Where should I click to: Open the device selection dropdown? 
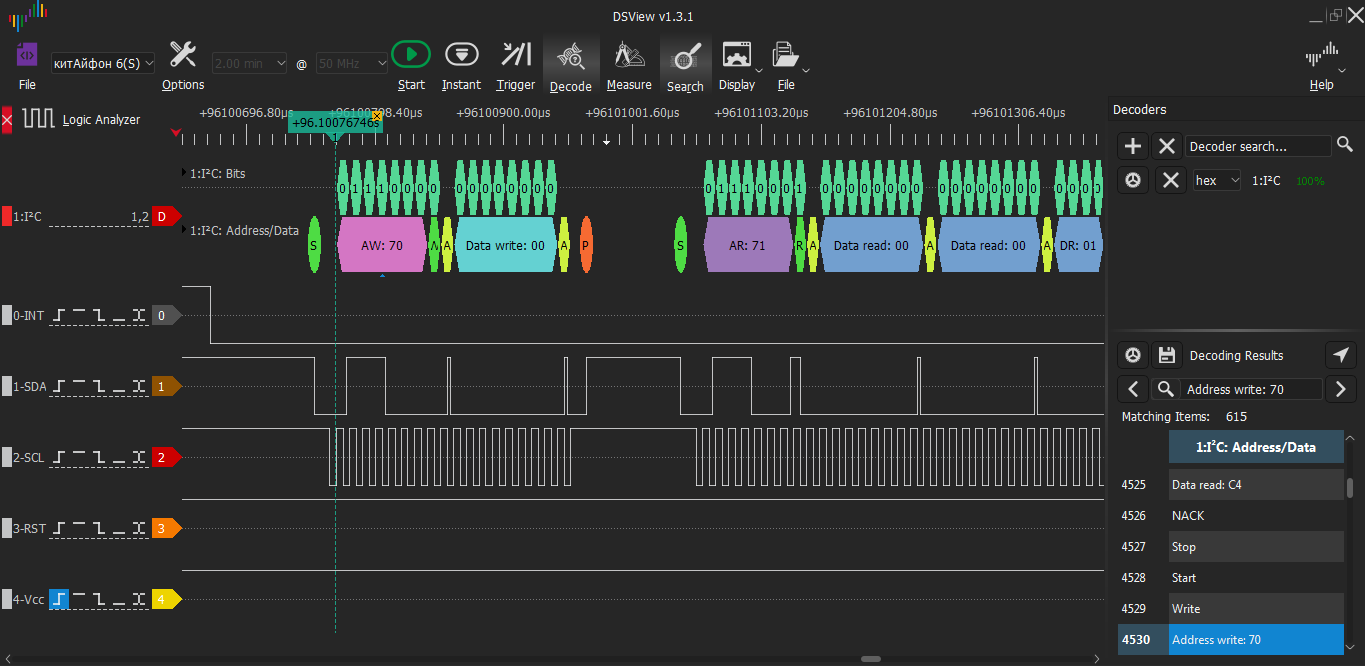103,63
